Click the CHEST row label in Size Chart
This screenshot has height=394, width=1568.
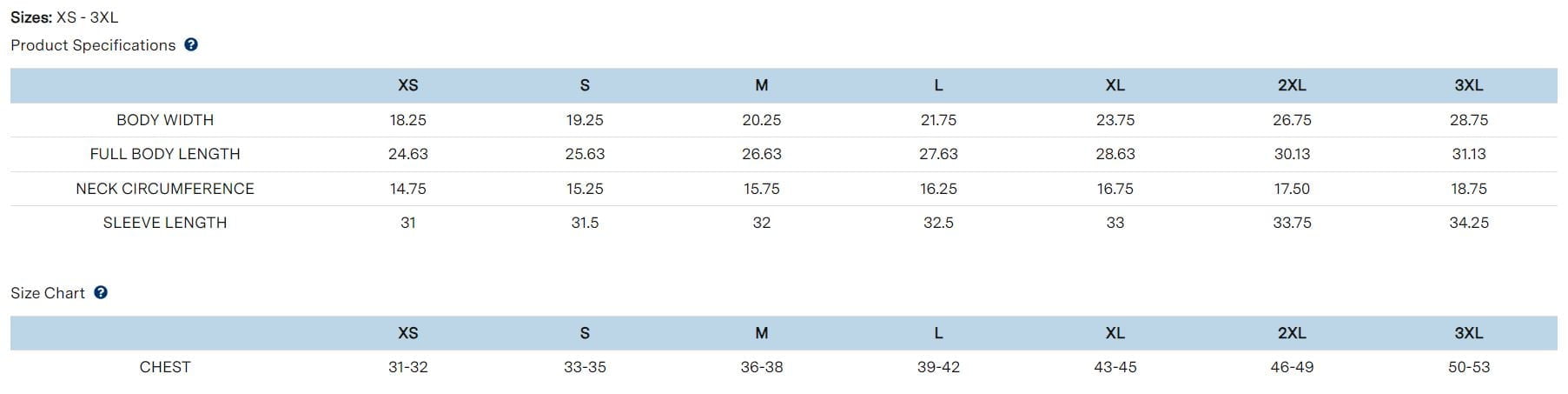(x=165, y=367)
